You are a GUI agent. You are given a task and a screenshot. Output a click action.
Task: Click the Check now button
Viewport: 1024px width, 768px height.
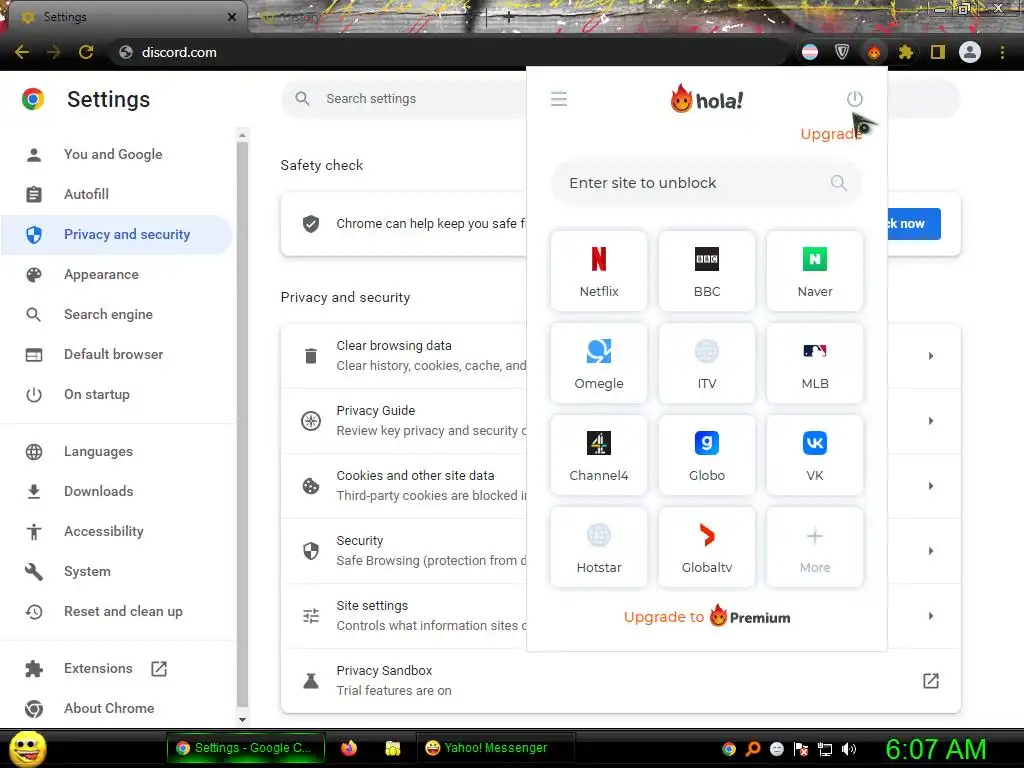click(x=914, y=224)
